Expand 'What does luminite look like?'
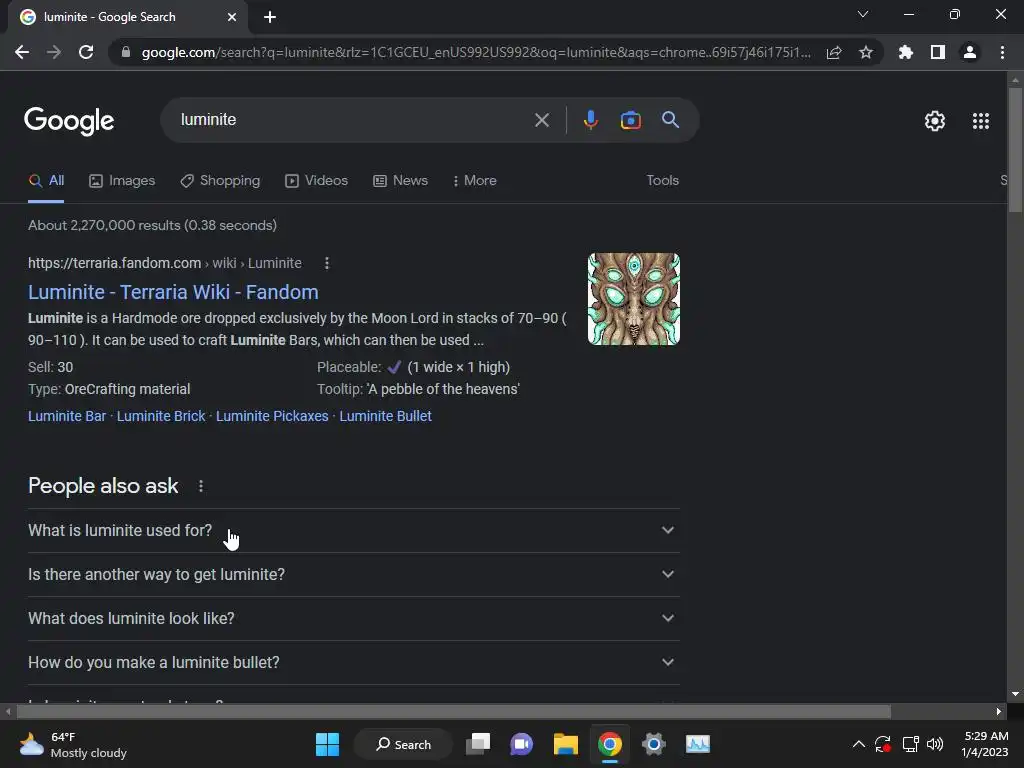The image size is (1024, 768). click(x=353, y=618)
